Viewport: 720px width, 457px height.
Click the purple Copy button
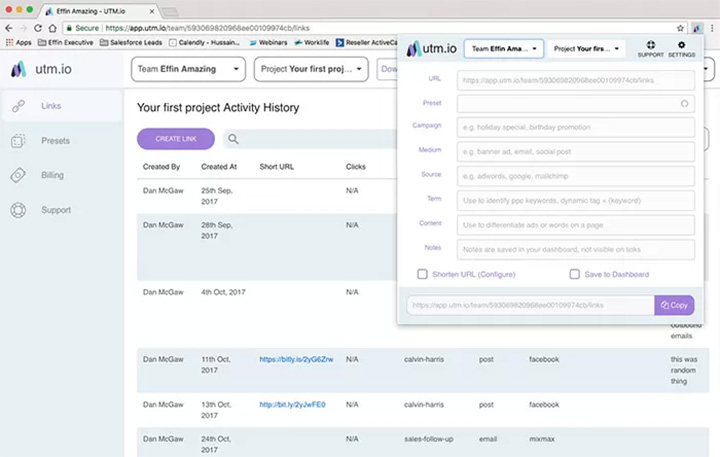click(x=674, y=305)
